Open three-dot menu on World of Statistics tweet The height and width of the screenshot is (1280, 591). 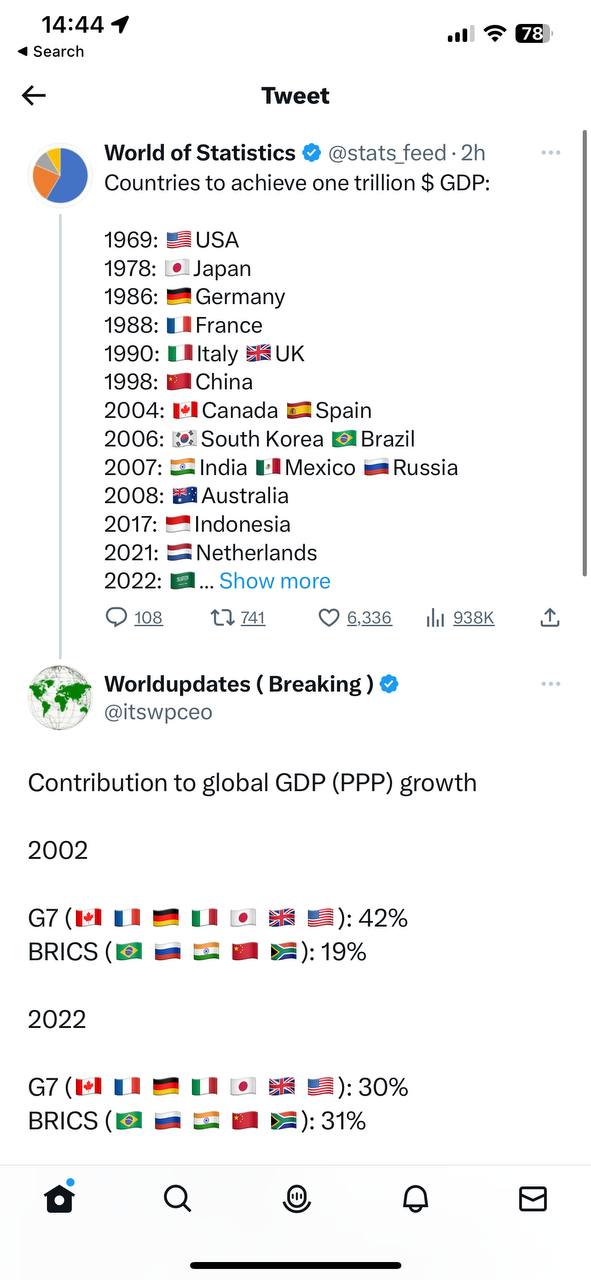click(550, 153)
